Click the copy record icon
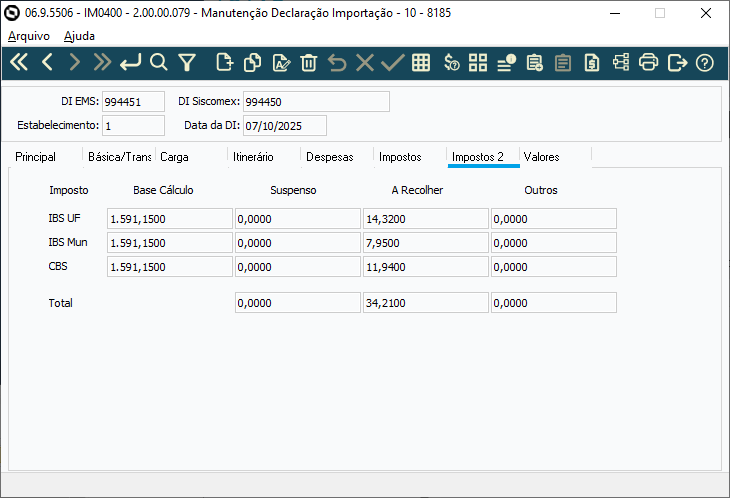This screenshot has height=498, width=730. point(253,62)
